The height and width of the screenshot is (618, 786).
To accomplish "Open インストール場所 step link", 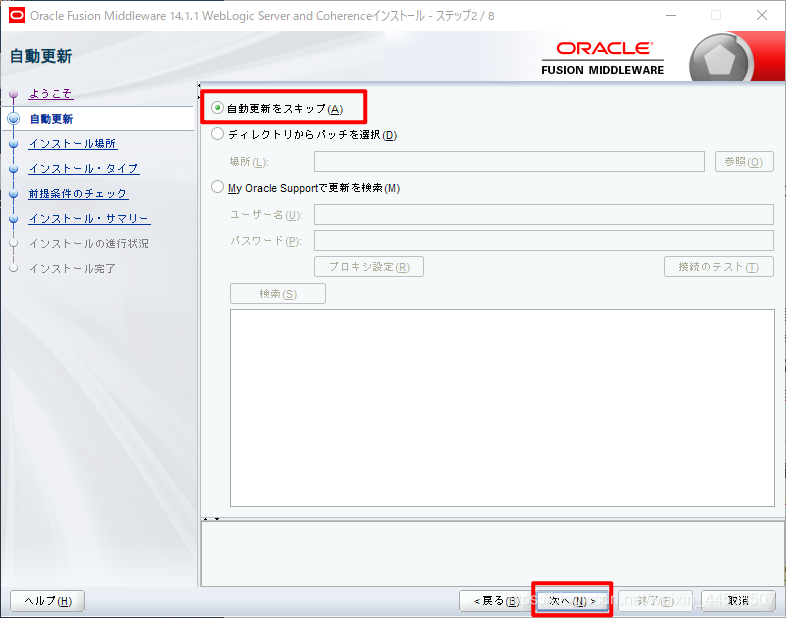I will coord(73,144).
